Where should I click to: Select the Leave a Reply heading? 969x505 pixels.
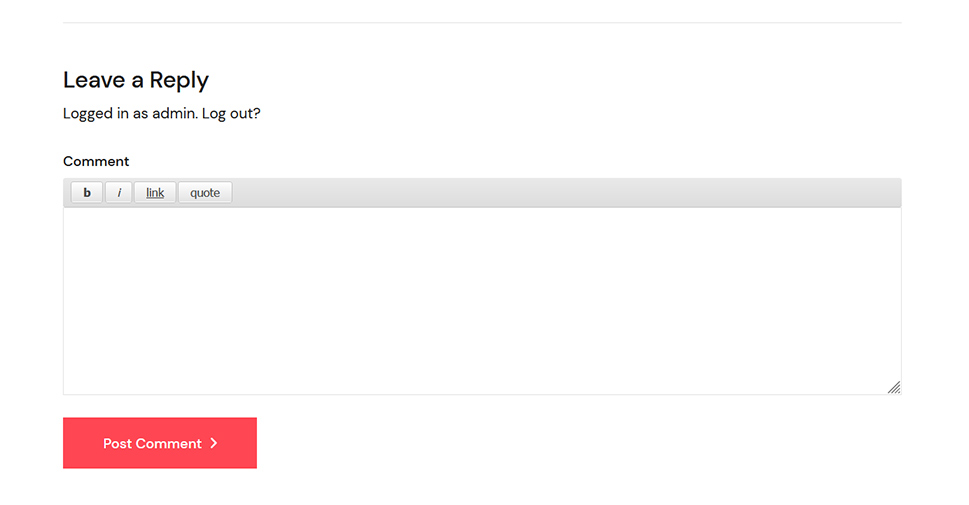point(136,80)
